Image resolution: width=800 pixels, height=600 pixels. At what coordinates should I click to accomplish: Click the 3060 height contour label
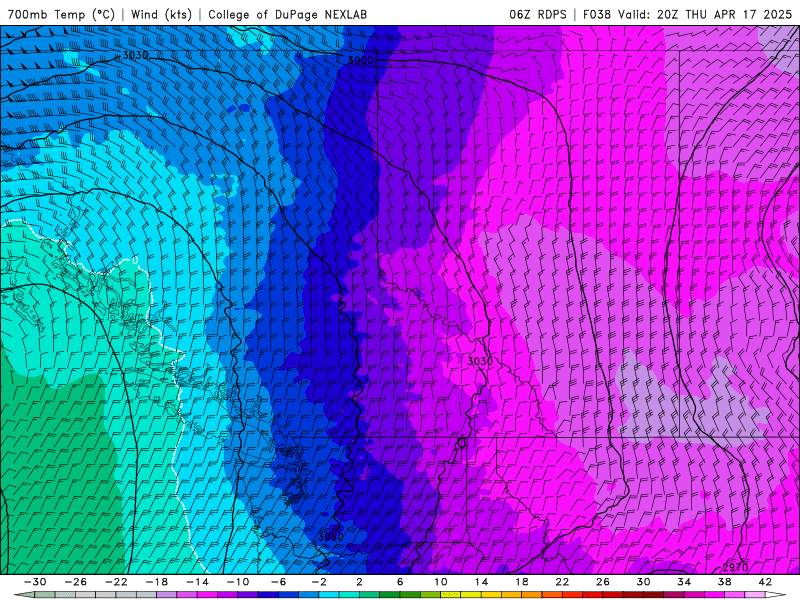[x=330, y=537]
